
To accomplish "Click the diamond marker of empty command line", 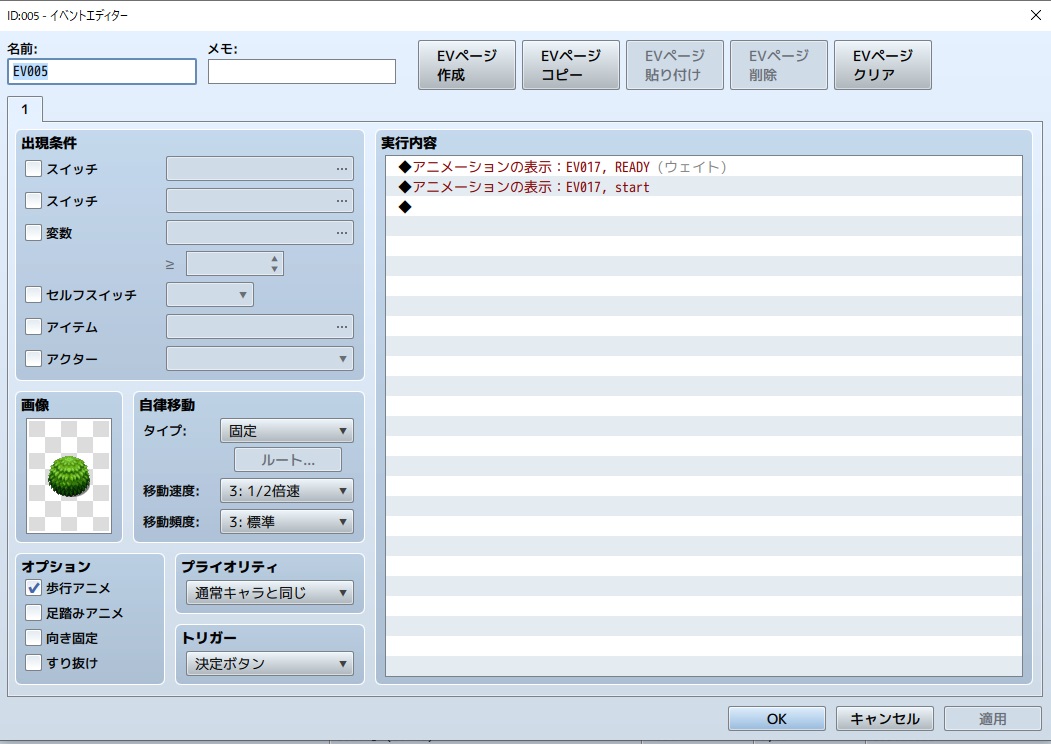I will coord(405,206).
